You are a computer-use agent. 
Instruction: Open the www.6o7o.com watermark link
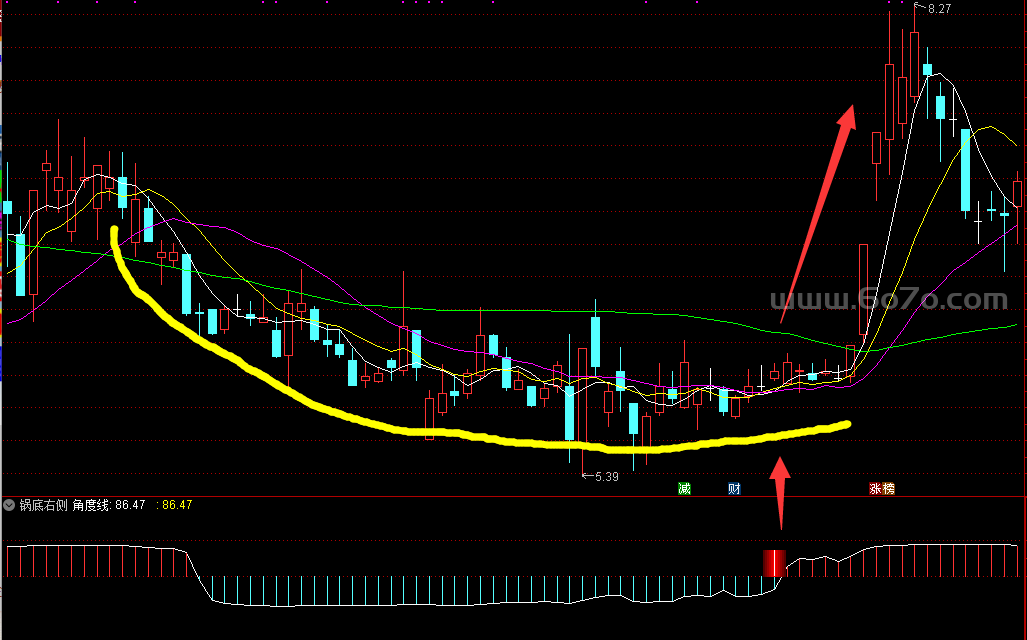point(888,300)
